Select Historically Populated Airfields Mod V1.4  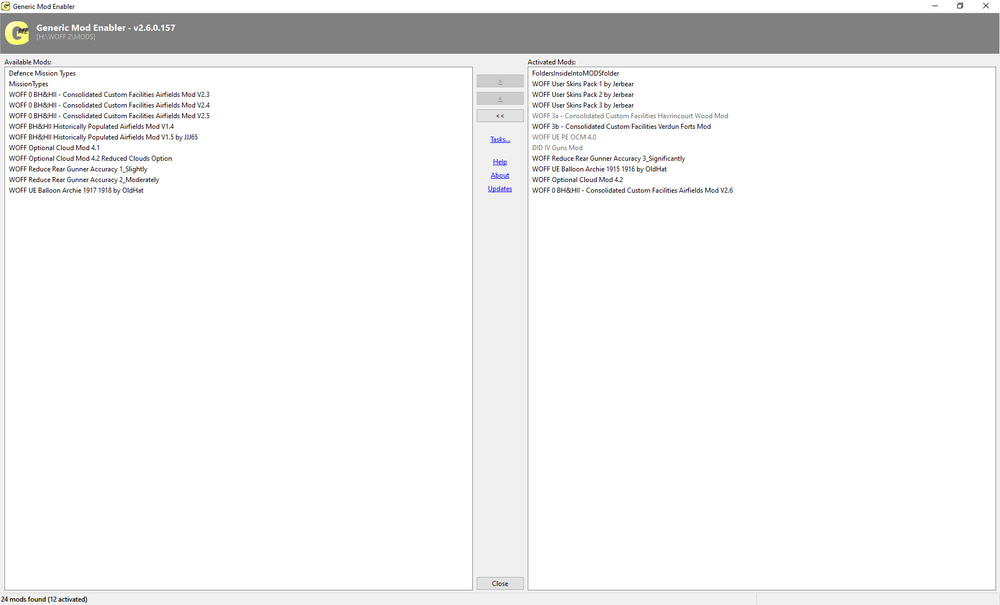click(x=91, y=126)
